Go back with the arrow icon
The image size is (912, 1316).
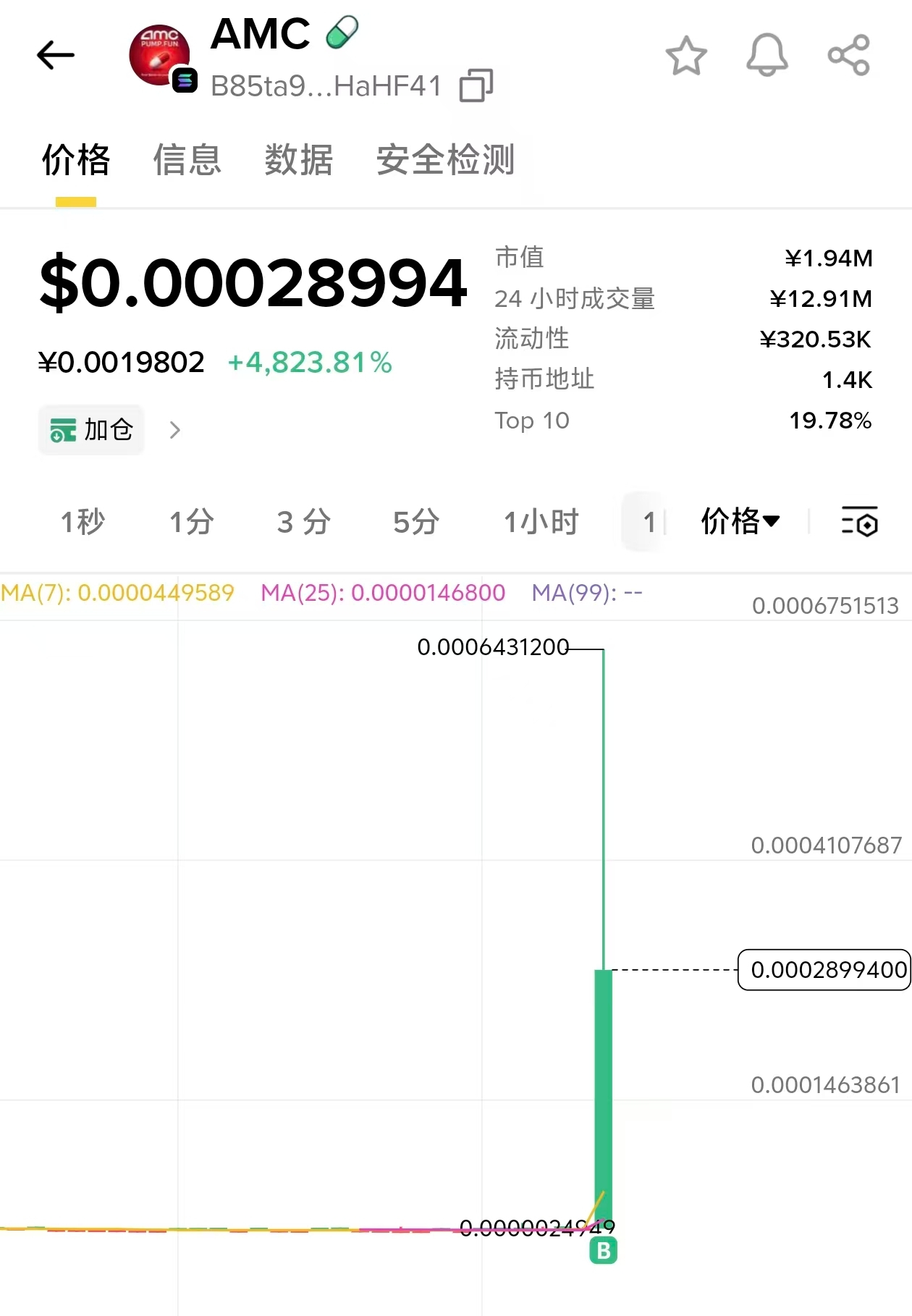pyautogui.click(x=56, y=55)
